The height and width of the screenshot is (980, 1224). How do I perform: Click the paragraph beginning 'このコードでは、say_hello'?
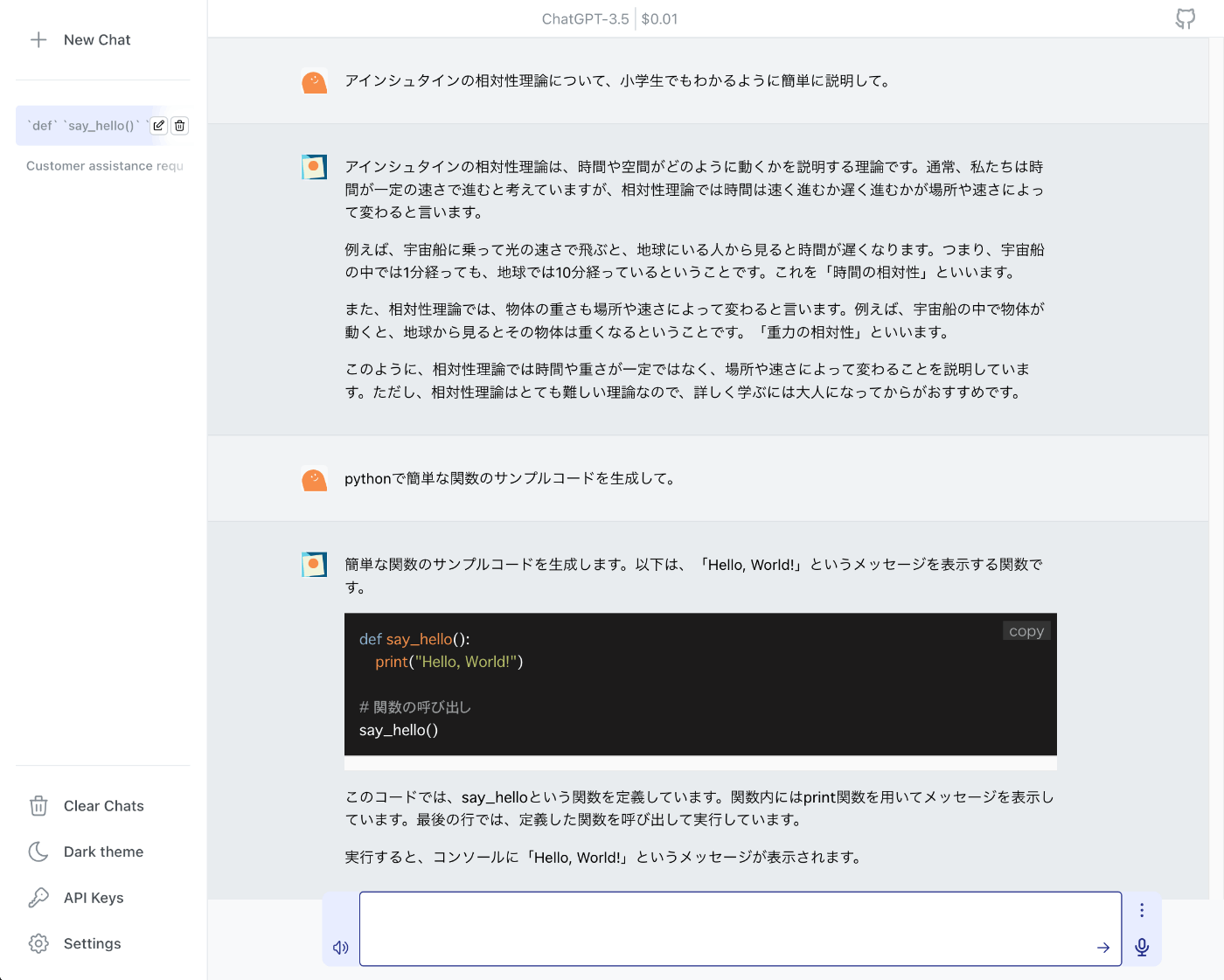(x=699, y=809)
